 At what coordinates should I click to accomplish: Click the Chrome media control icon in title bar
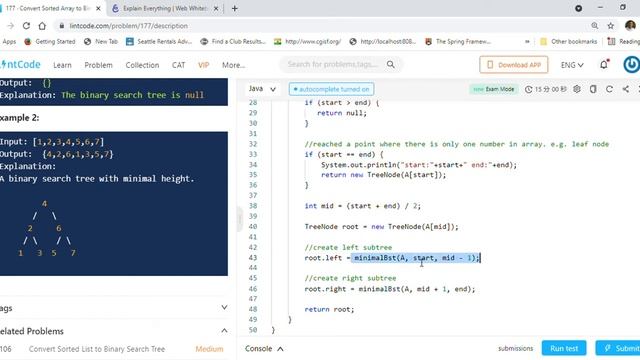578,8
